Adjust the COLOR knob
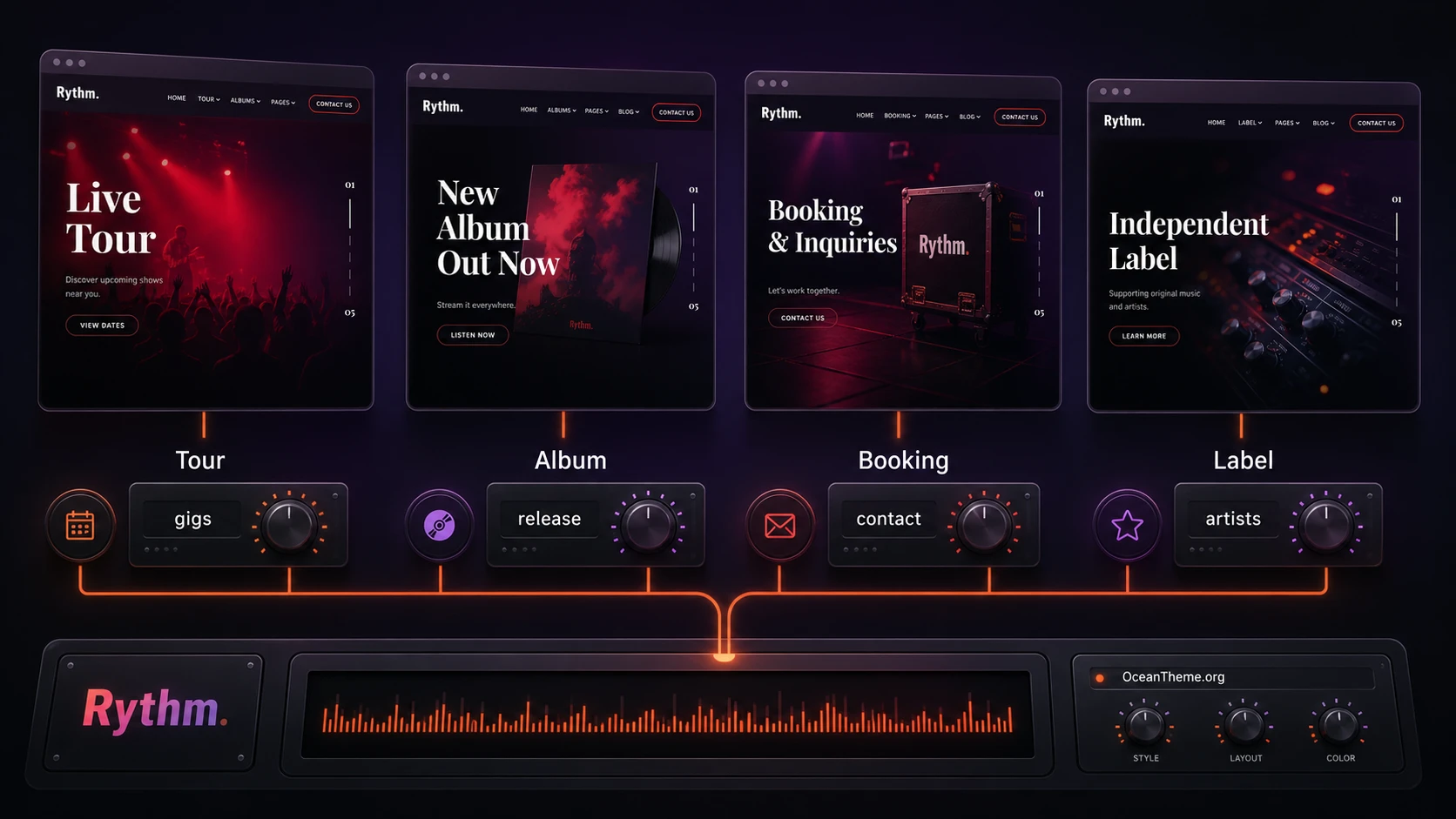 [x=1339, y=724]
